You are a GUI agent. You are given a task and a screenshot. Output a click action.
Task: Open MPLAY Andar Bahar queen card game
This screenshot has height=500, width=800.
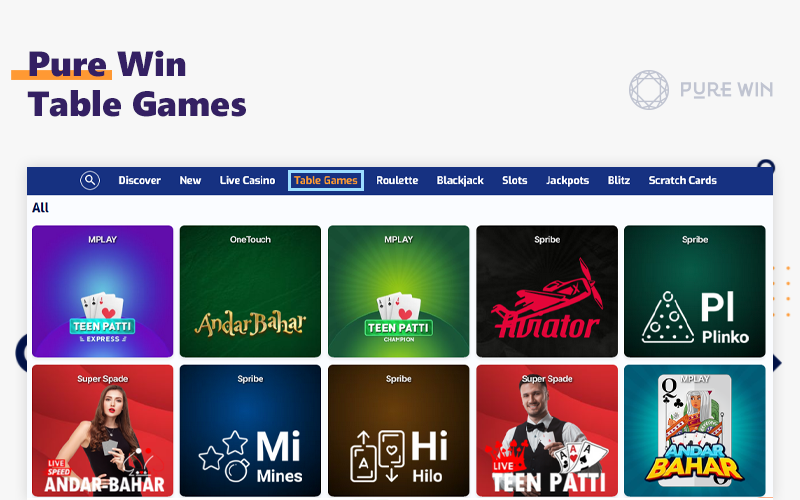tap(694, 431)
